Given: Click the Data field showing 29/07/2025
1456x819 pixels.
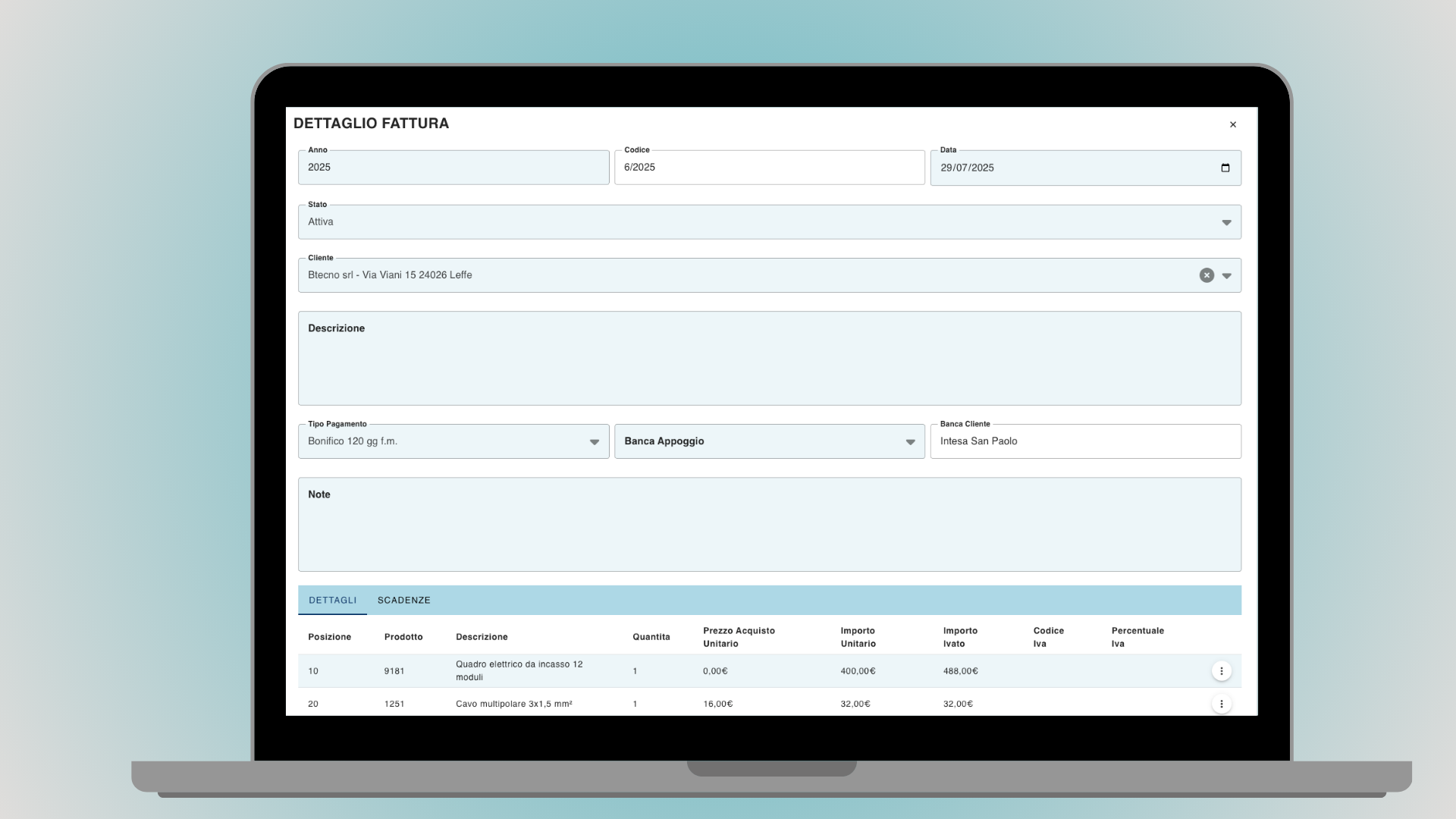Looking at the screenshot, I should click(1085, 168).
